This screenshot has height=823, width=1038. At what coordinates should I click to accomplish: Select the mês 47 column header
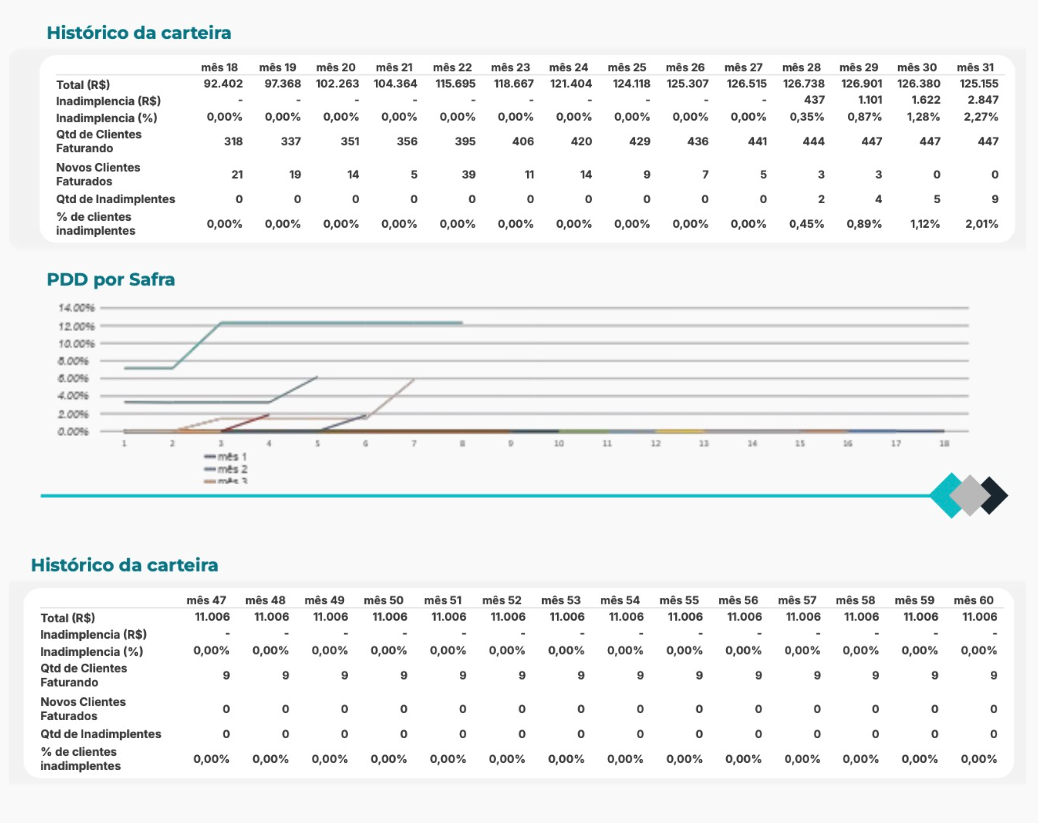point(206,600)
